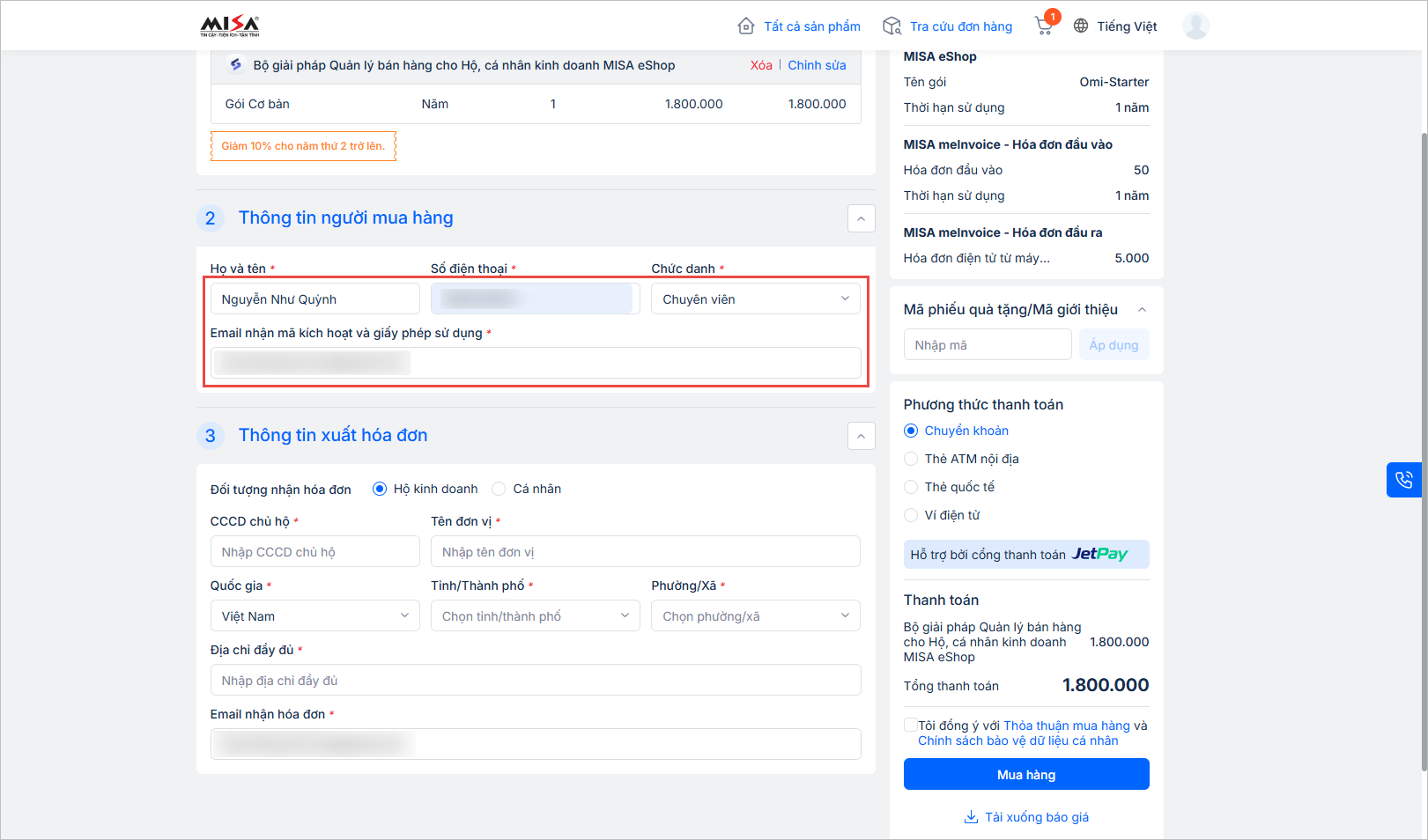Click the Nhập mã voucher field
The height and width of the screenshot is (840, 1428).
987,345
